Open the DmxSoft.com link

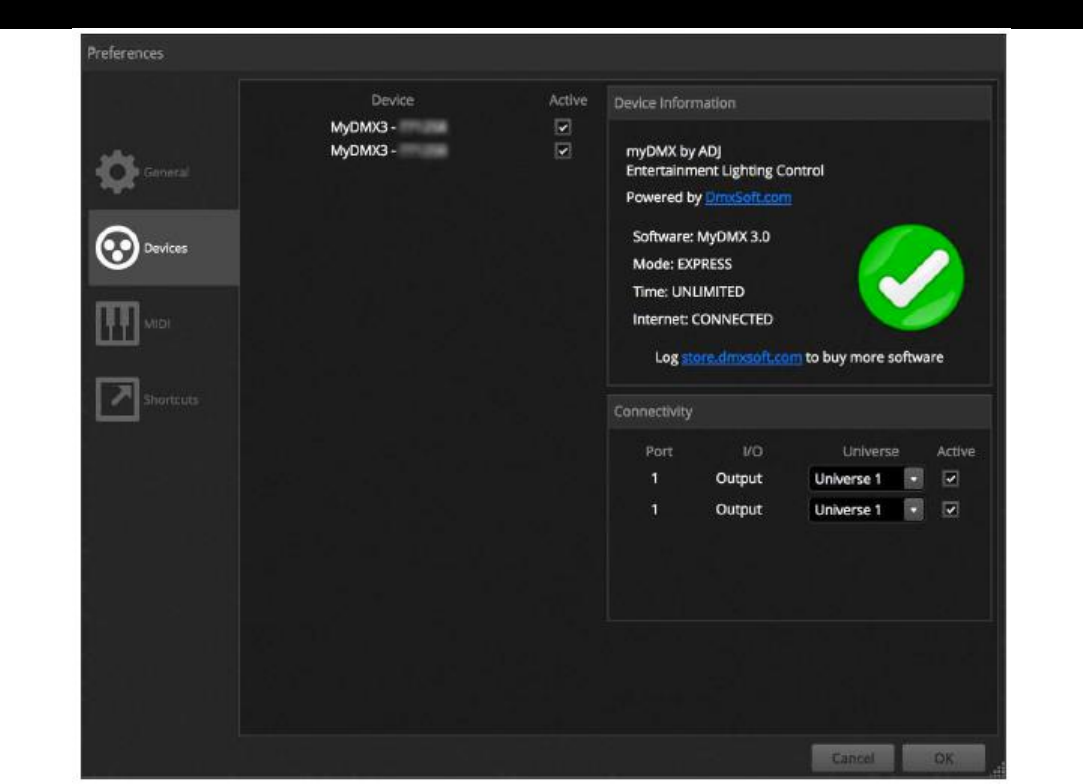[x=748, y=198]
